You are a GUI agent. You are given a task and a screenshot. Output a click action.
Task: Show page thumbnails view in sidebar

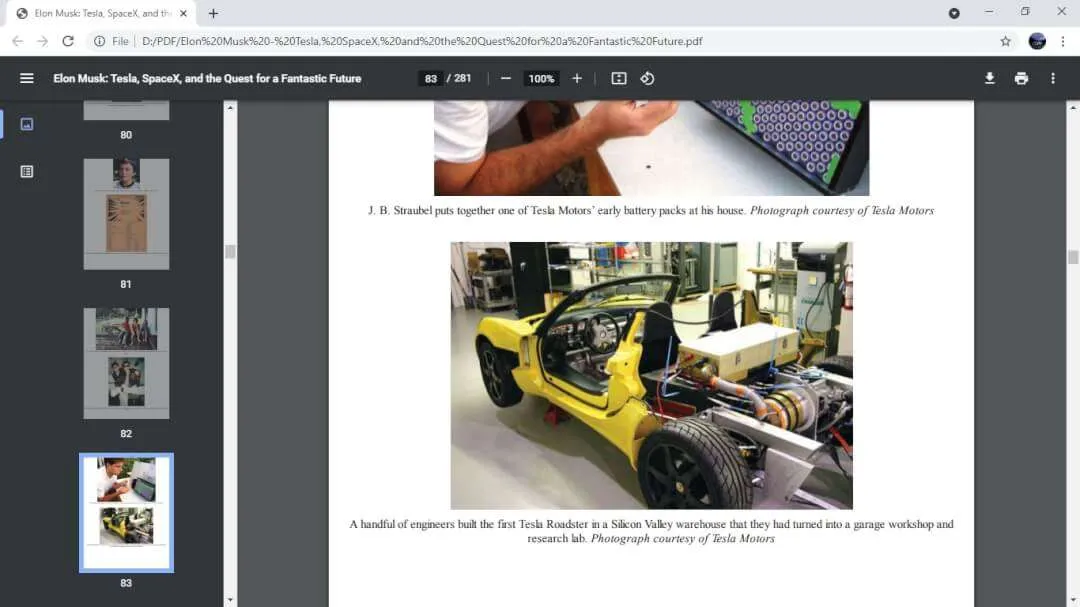tap(27, 124)
